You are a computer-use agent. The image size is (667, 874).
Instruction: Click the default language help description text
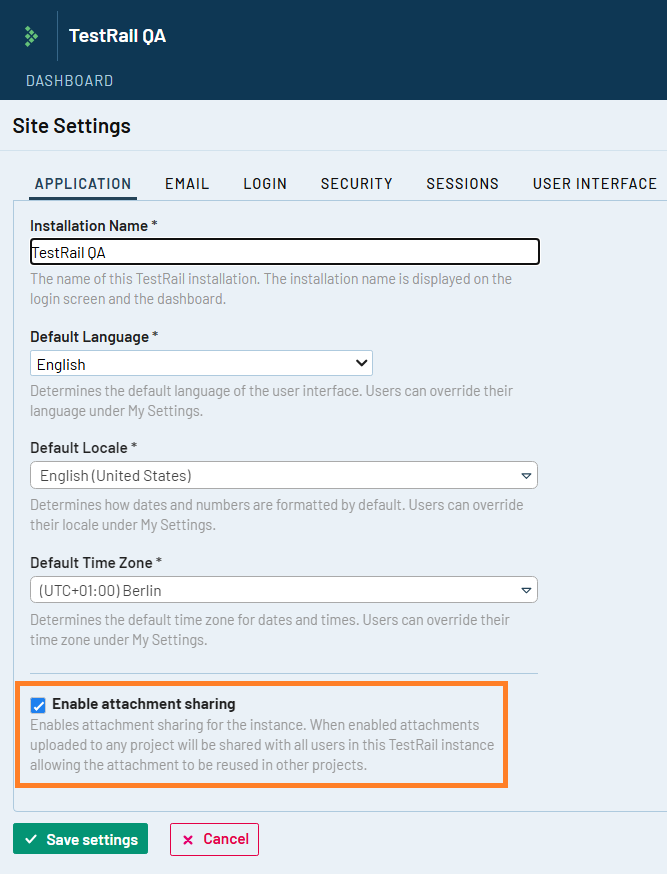[271, 401]
